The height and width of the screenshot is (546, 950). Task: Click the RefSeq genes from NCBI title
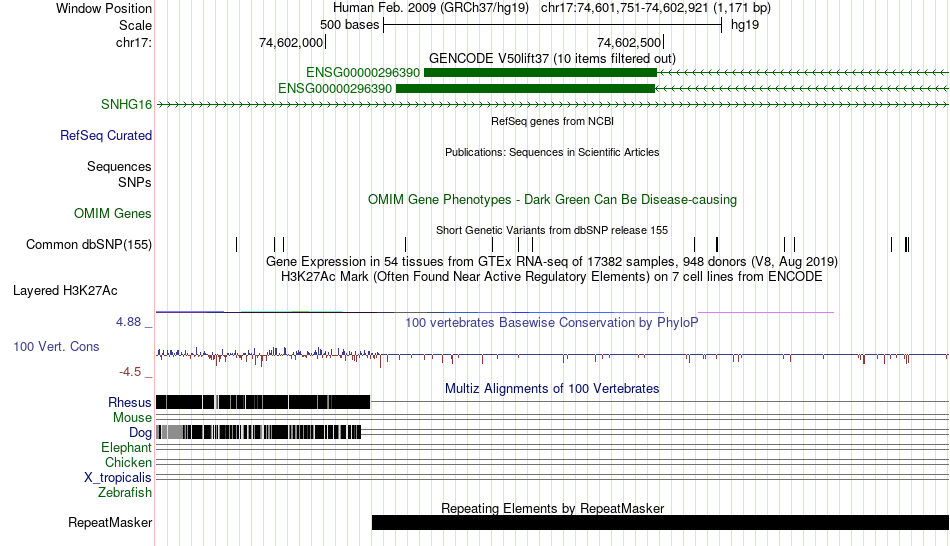point(552,121)
